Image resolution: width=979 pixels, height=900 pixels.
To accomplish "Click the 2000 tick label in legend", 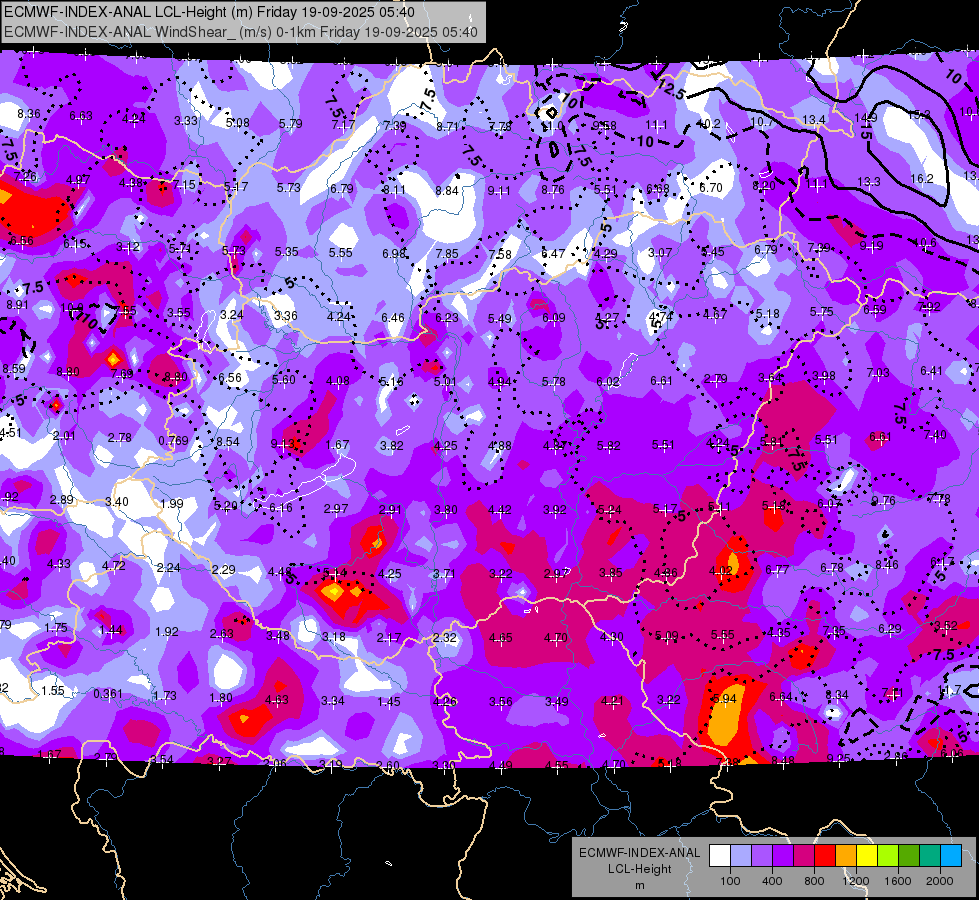I will [940, 881].
